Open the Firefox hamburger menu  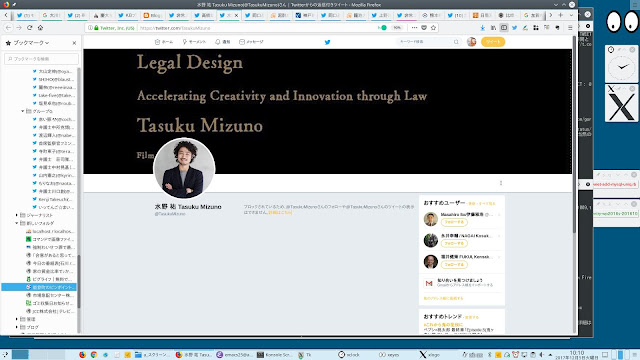(570, 28)
